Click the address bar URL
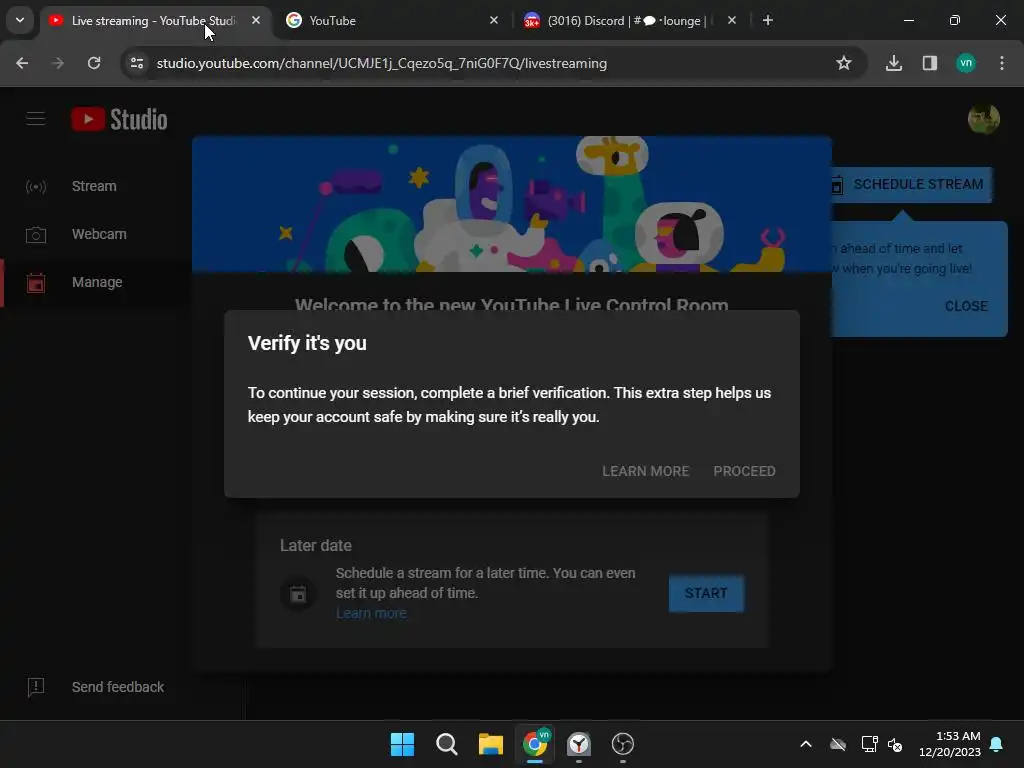 (x=381, y=63)
